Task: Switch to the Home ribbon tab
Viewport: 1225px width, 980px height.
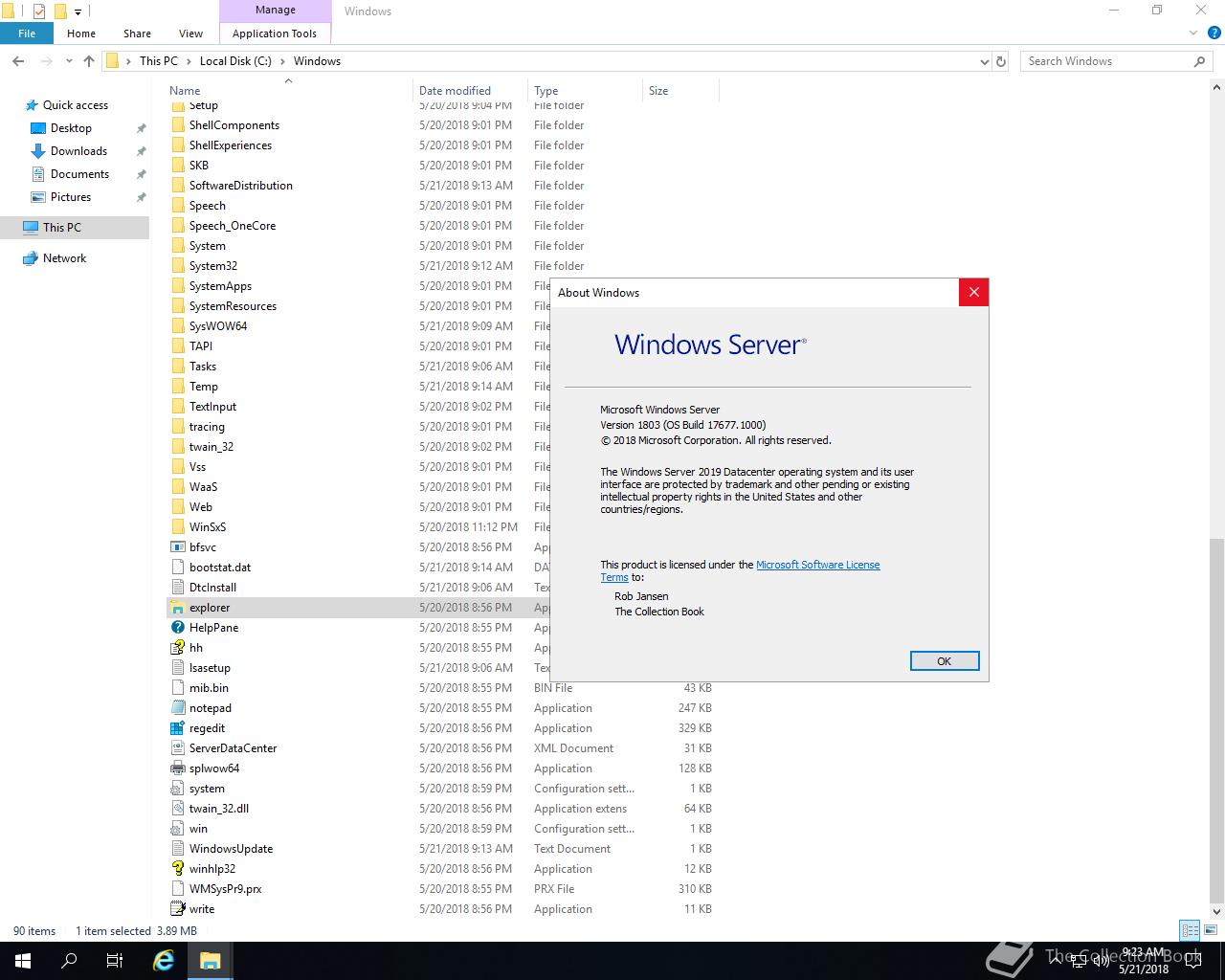Action: [x=81, y=33]
